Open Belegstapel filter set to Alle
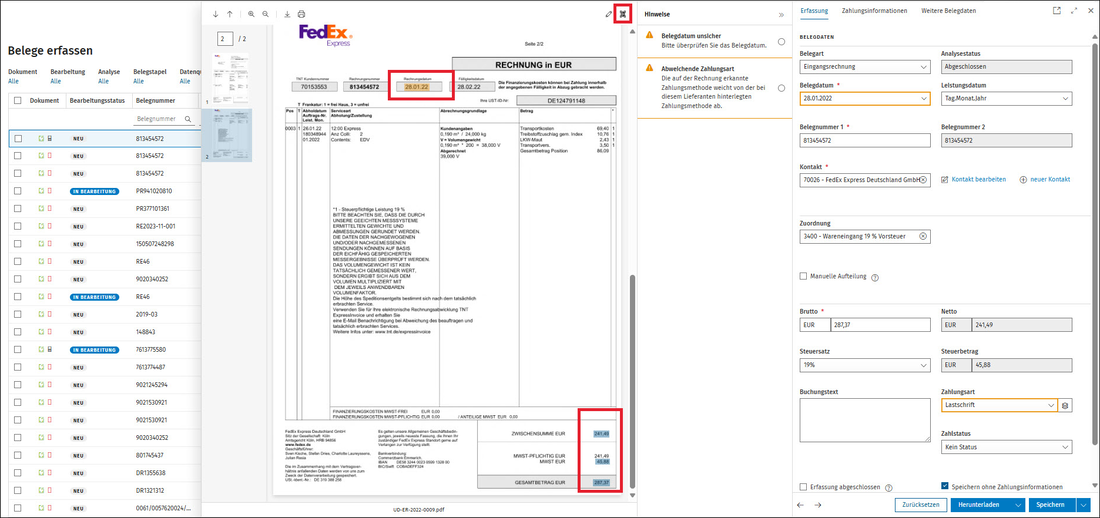This screenshot has width=1100, height=518. (x=138, y=81)
